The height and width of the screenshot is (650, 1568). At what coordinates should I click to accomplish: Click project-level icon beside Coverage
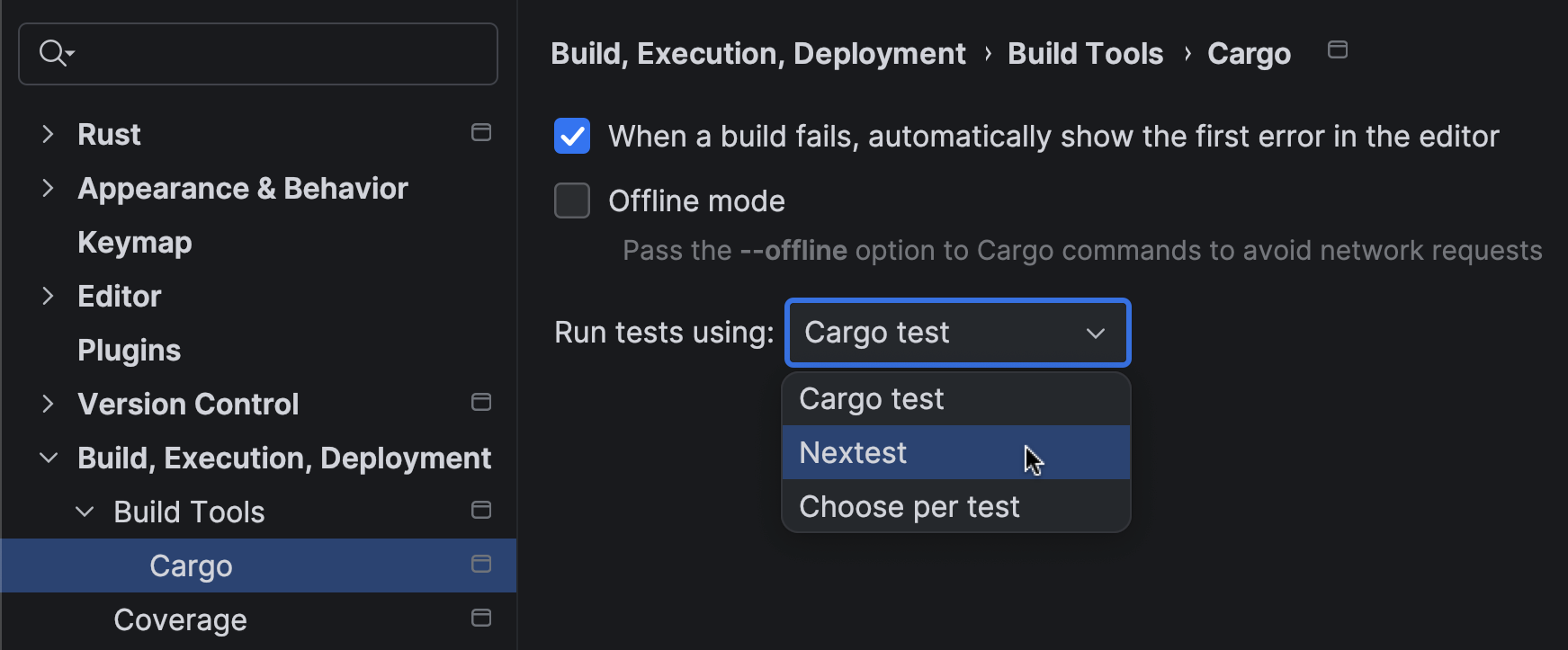481,619
